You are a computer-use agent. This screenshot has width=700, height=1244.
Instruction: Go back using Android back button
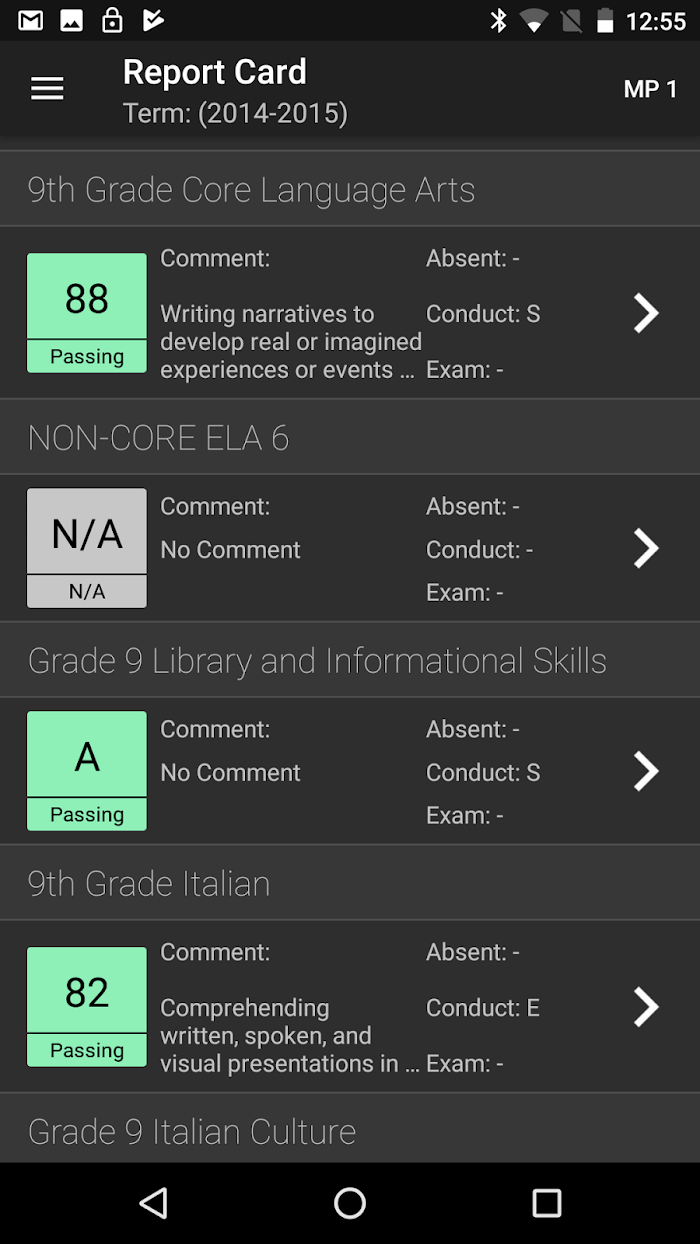[153, 1203]
